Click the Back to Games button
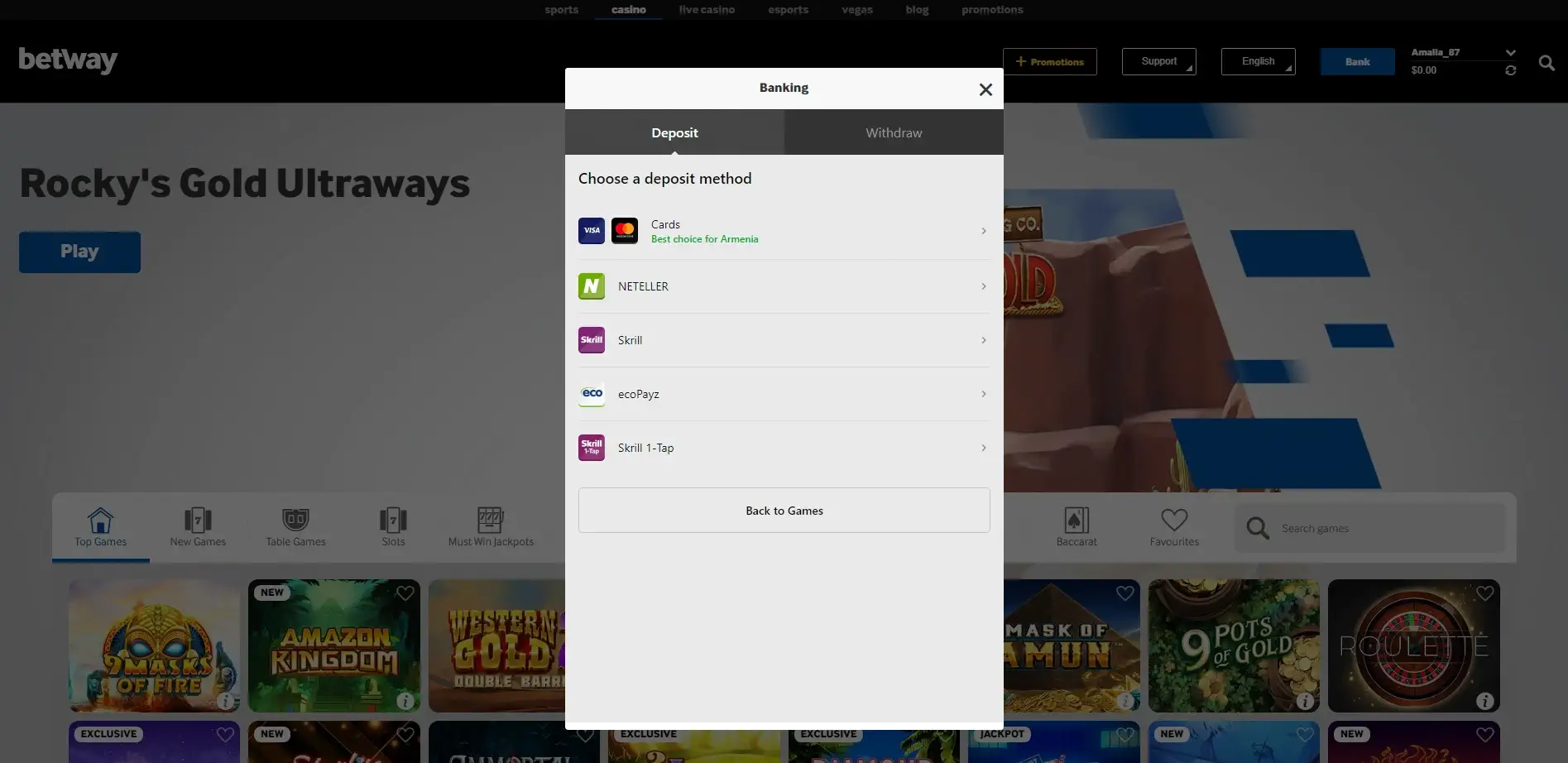 [783, 510]
